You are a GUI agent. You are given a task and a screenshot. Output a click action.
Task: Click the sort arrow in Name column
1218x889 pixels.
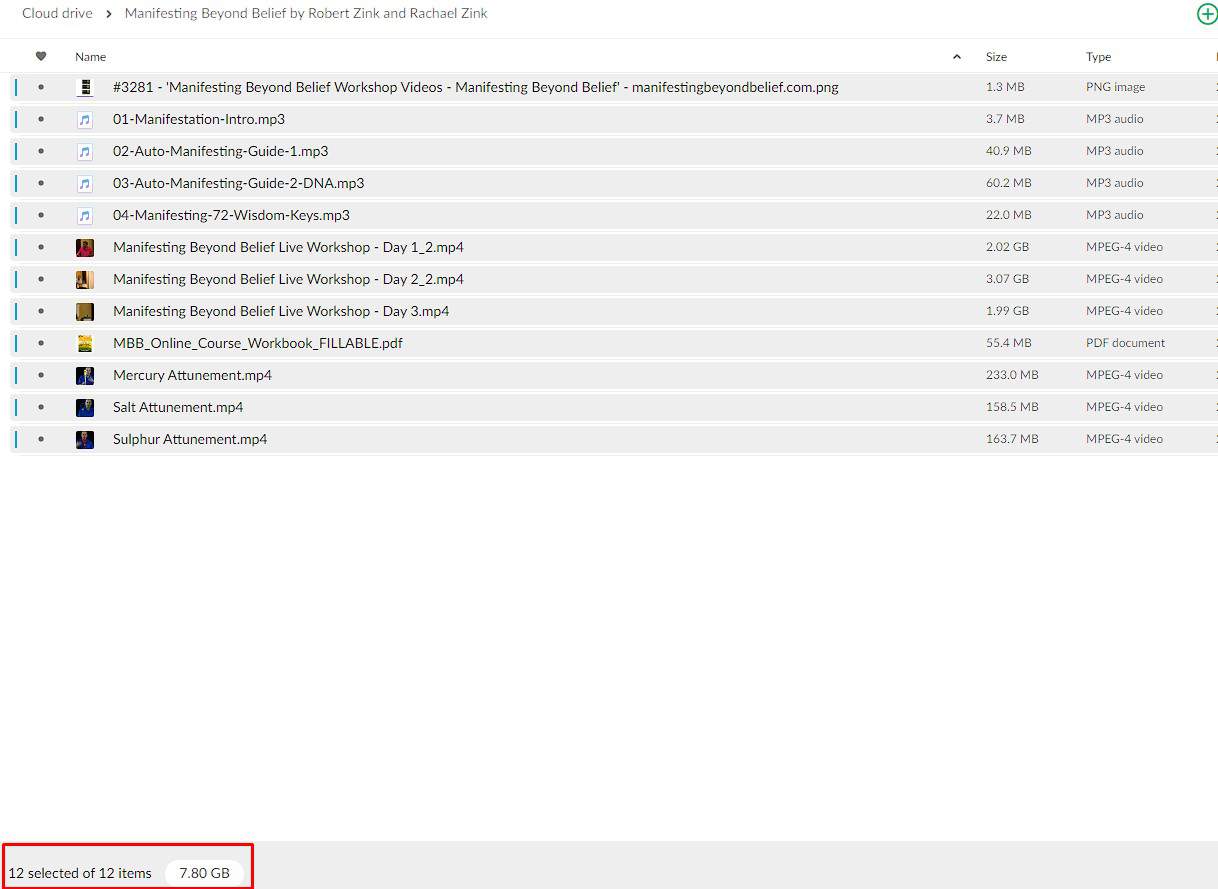coord(957,57)
